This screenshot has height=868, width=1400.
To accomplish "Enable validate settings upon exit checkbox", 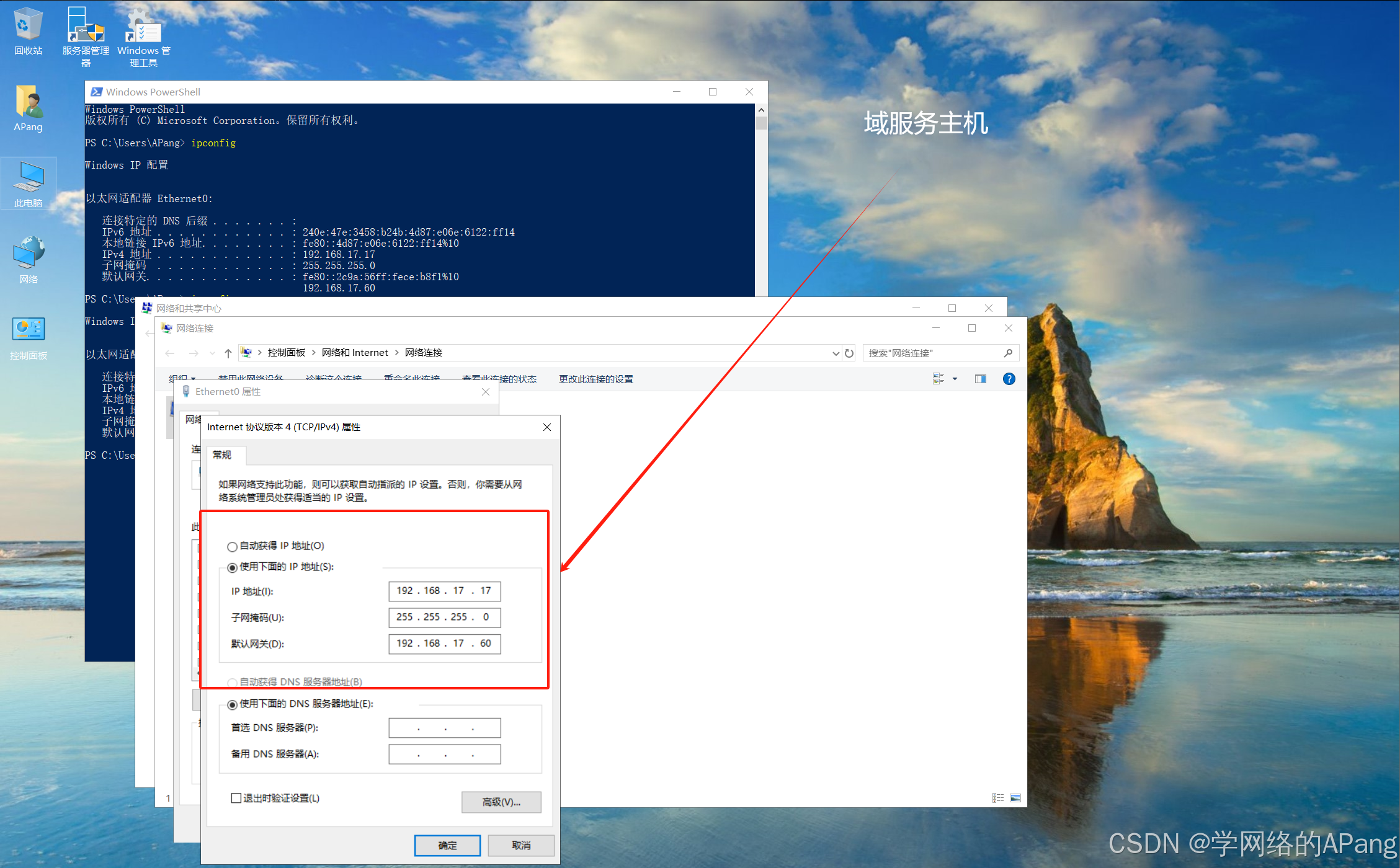I will [236, 798].
